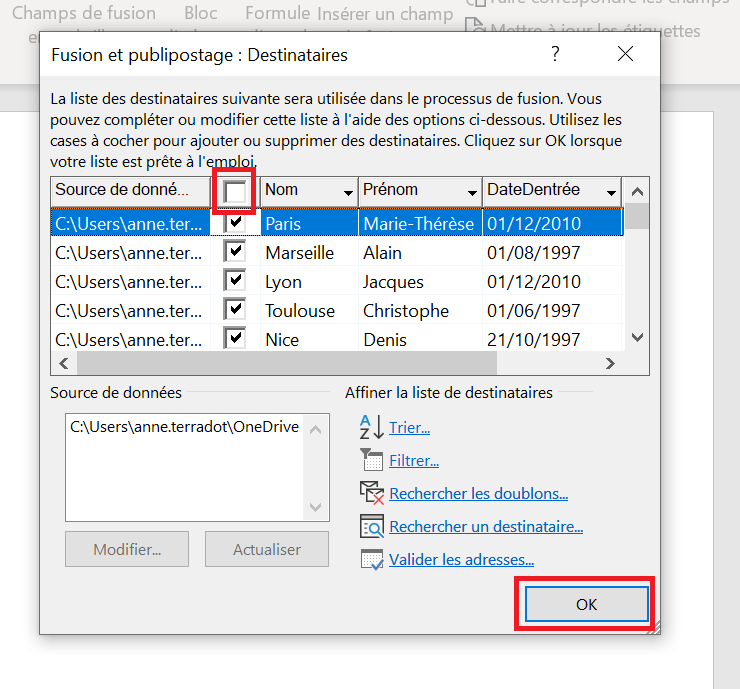
Task: Select the OneDrive data source entry
Action: tap(184, 427)
